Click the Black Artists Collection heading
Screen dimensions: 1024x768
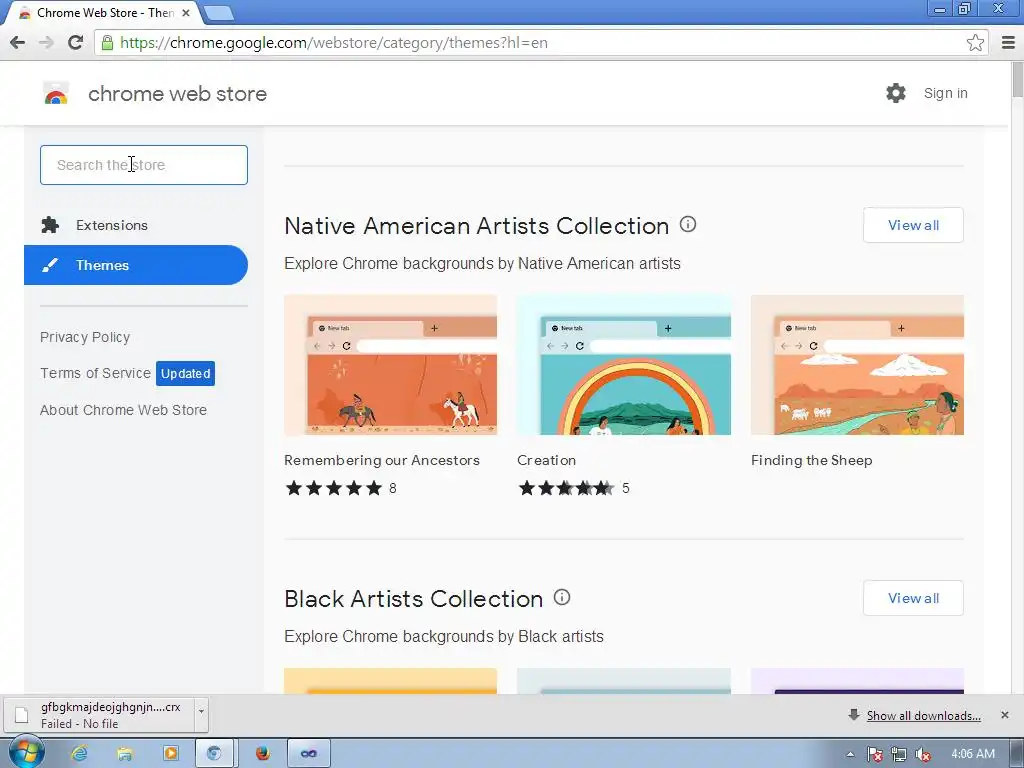click(x=413, y=599)
